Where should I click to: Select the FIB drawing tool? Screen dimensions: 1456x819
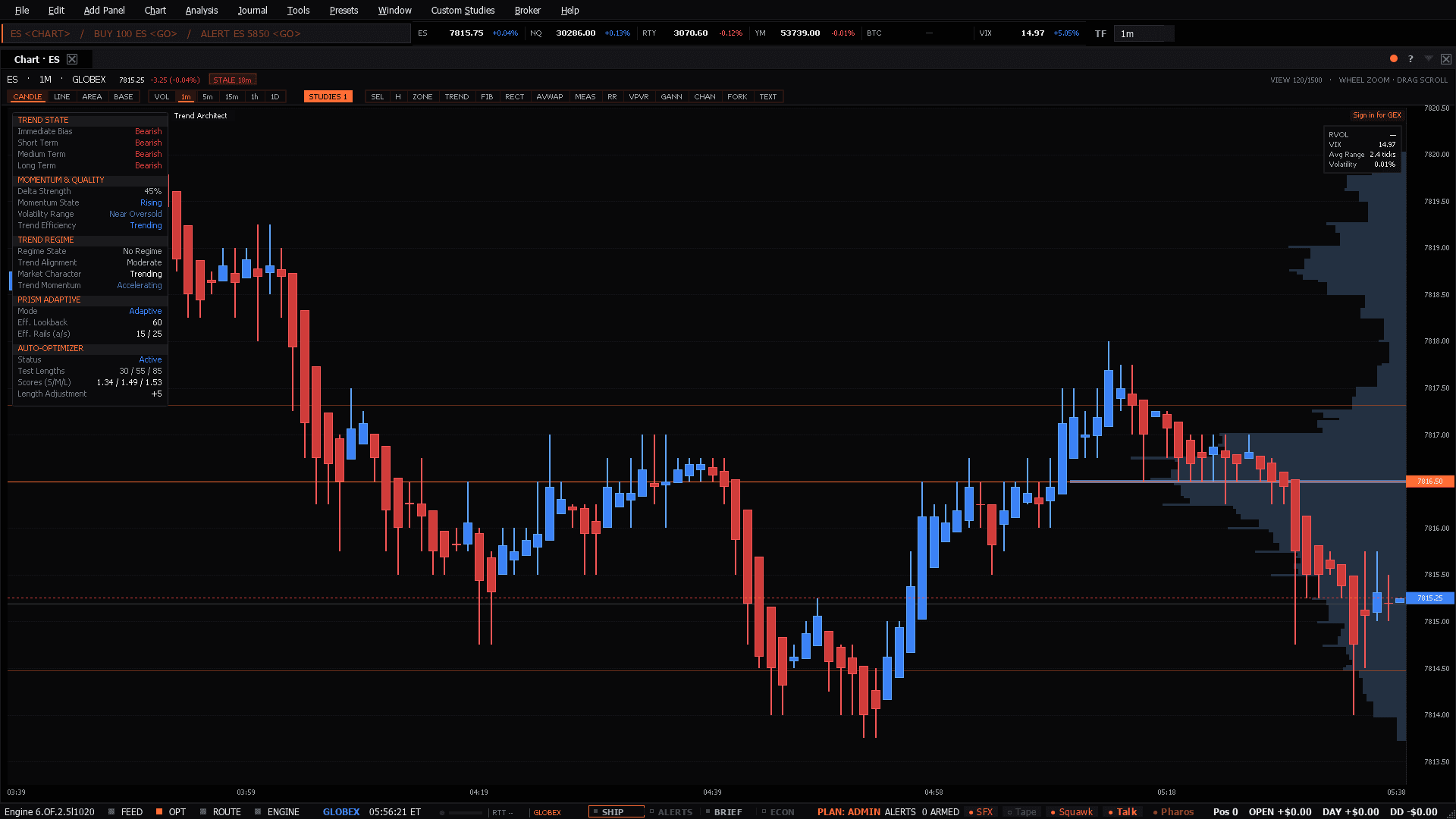[487, 96]
